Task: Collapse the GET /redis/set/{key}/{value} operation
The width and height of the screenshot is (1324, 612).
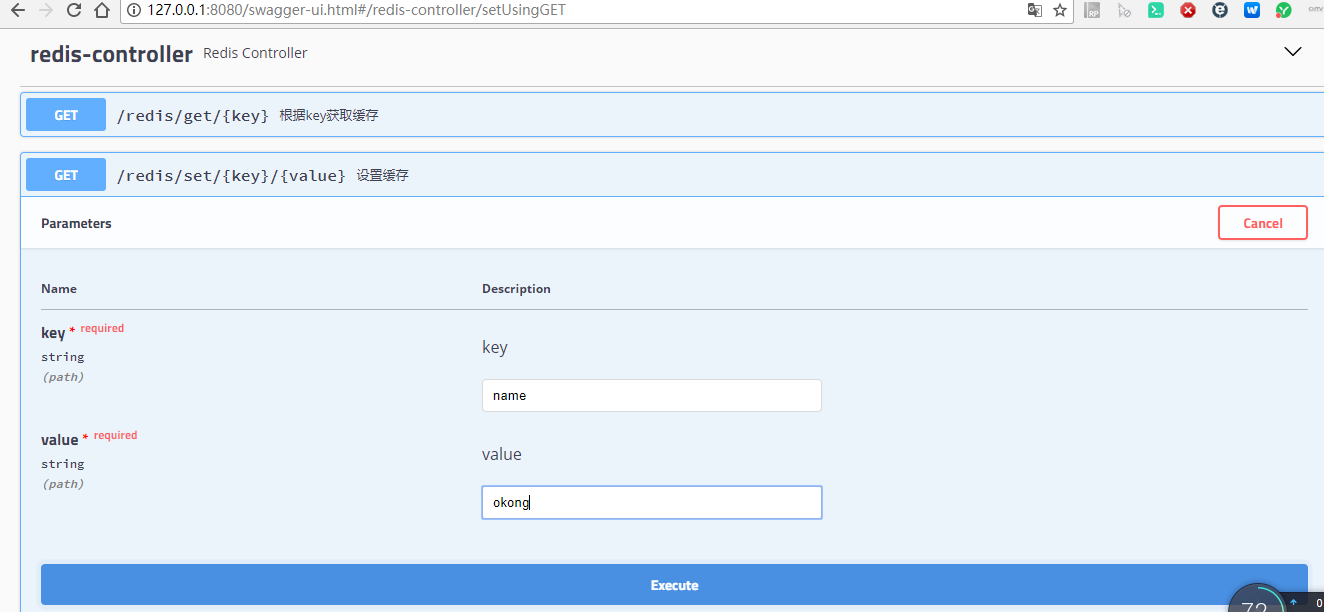Action: point(672,175)
